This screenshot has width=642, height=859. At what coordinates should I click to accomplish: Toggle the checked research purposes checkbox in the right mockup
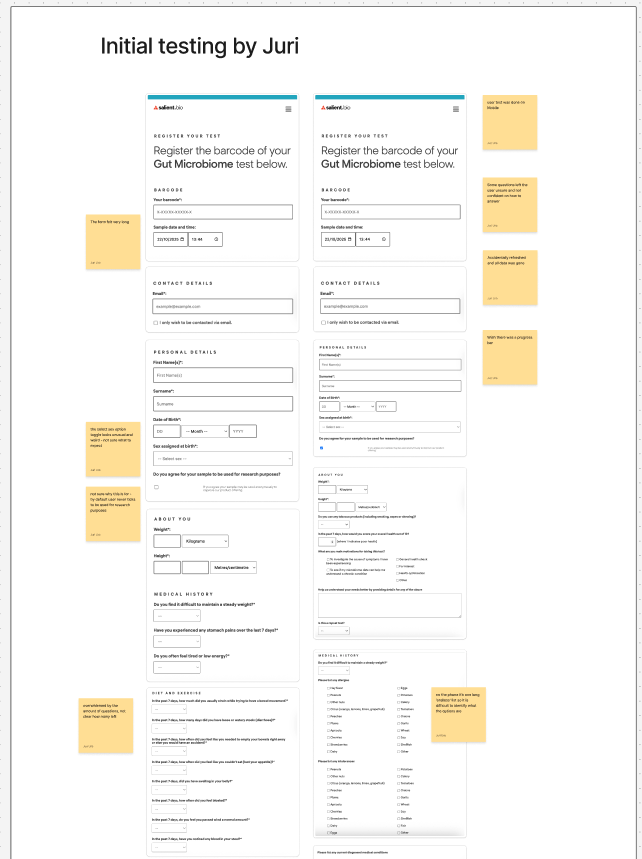pyautogui.click(x=322, y=448)
